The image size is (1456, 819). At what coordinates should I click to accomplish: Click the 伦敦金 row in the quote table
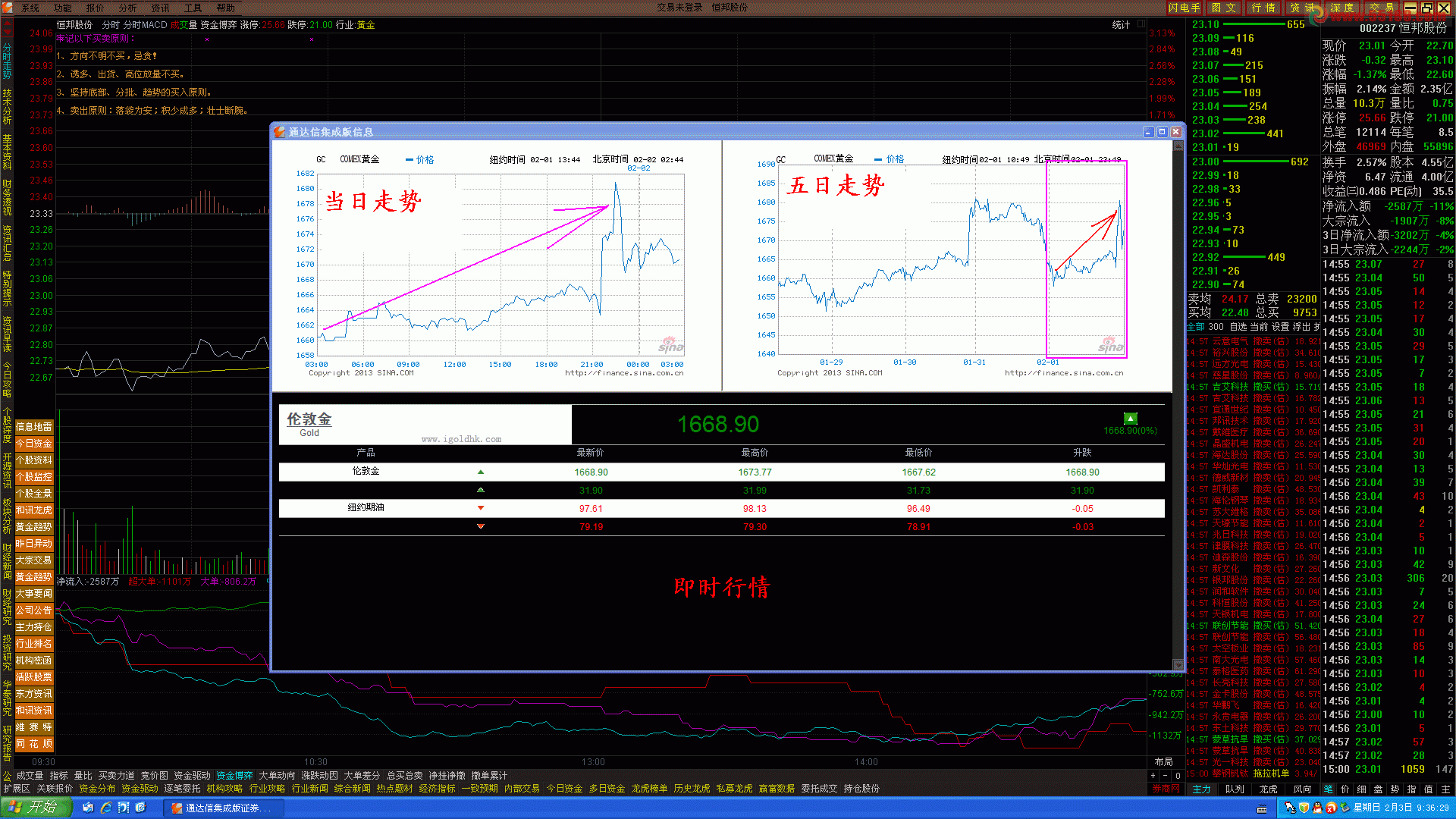point(721,472)
